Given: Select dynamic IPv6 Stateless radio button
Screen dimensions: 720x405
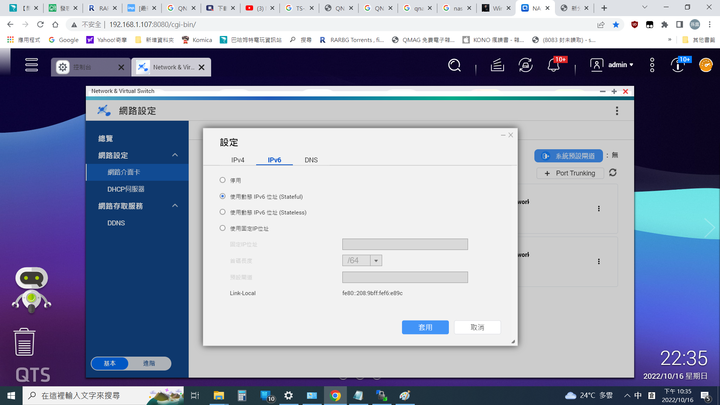Looking at the screenshot, I should click(222, 212).
